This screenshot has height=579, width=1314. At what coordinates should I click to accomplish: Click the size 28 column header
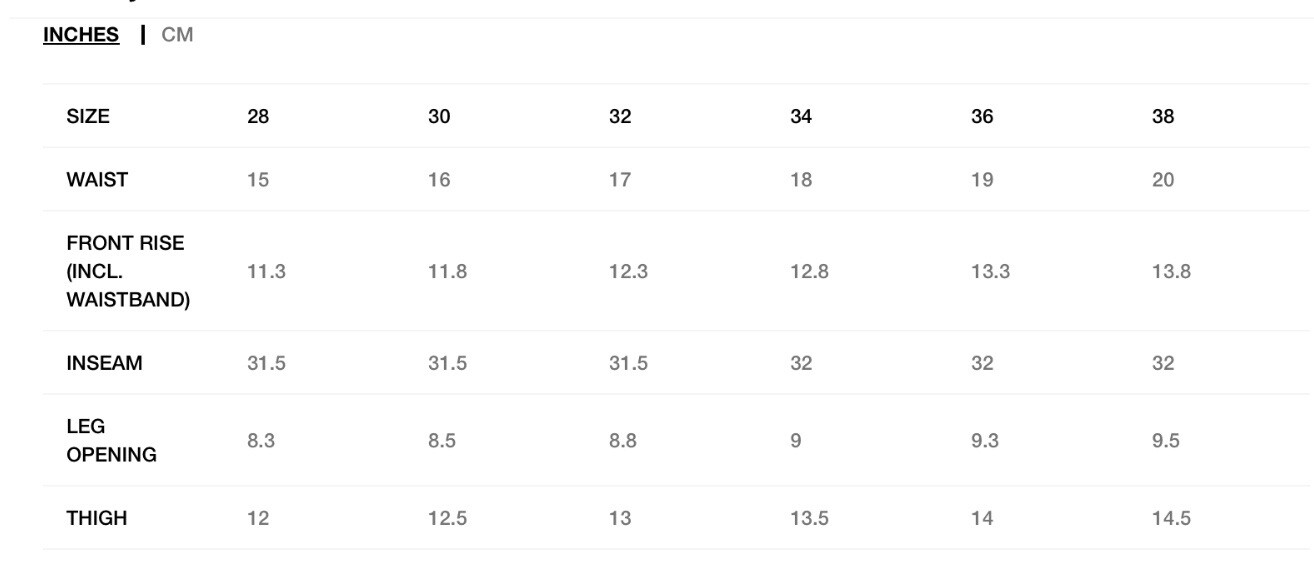258,116
